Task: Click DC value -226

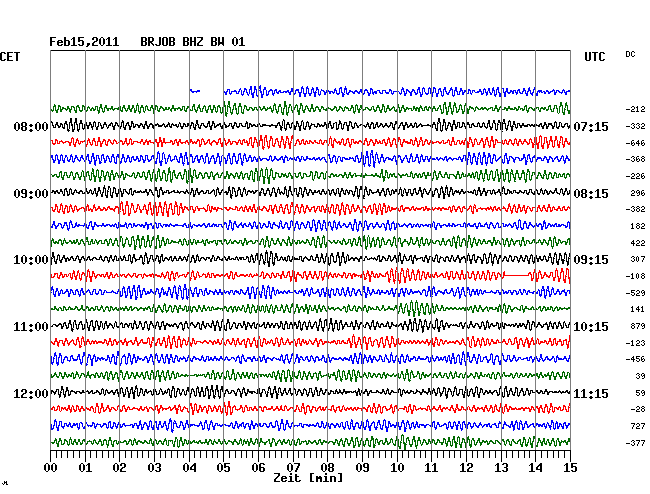Action: coord(635,176)
